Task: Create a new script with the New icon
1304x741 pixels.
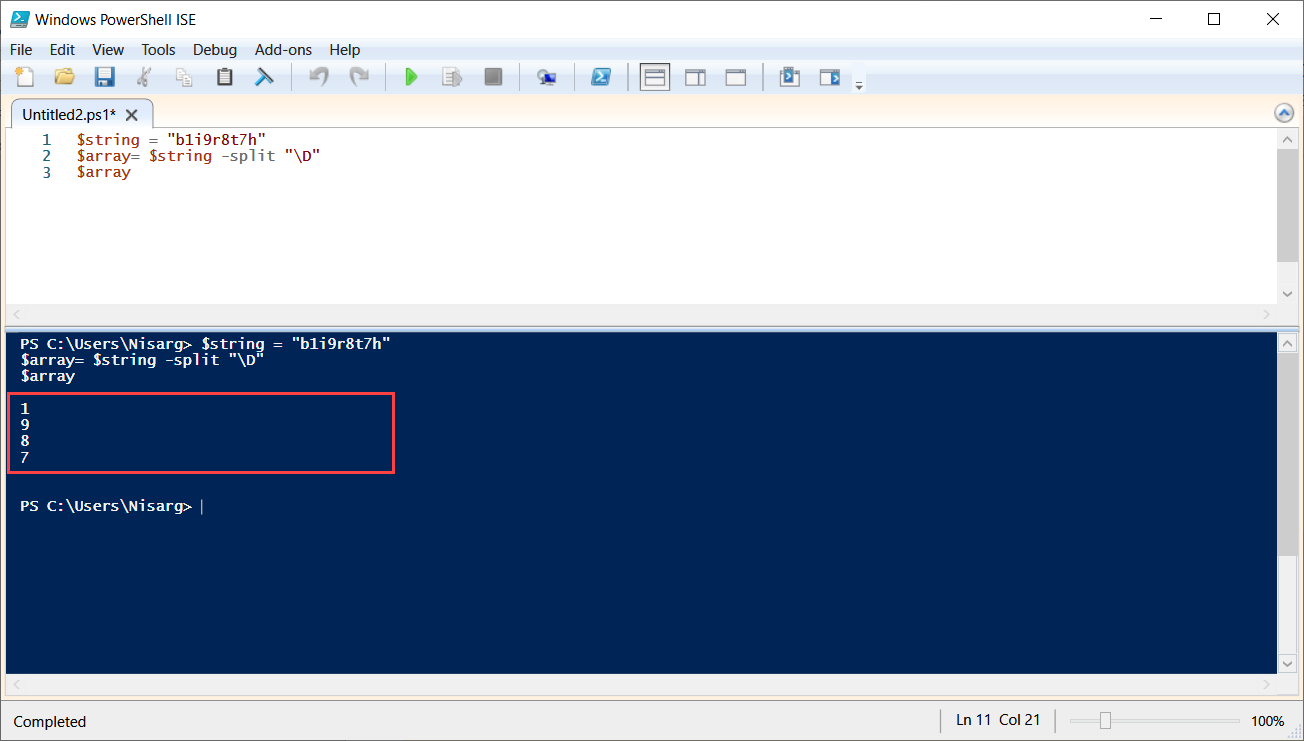Action: point(25,76)
